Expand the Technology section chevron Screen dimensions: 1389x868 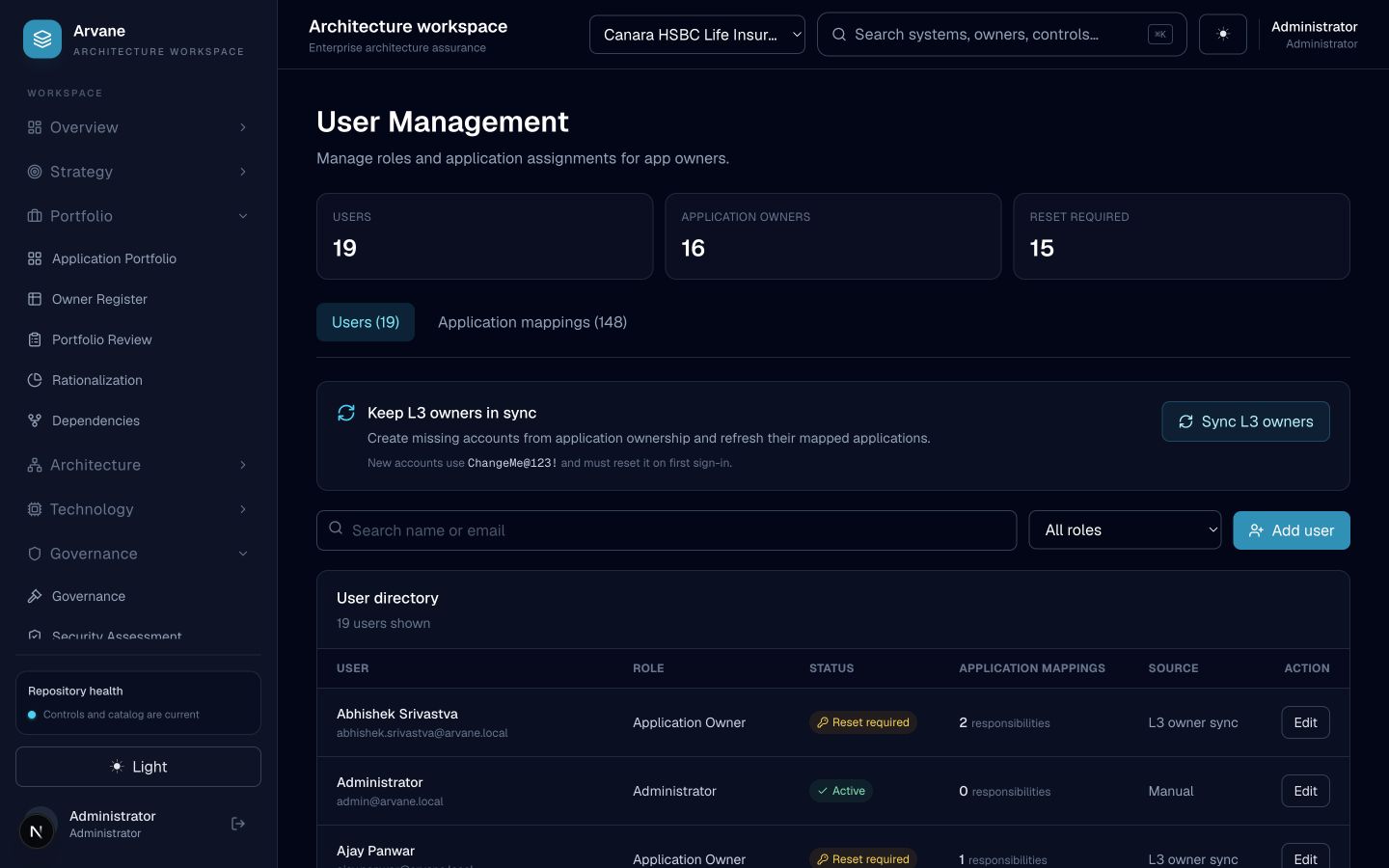[243, 509]
